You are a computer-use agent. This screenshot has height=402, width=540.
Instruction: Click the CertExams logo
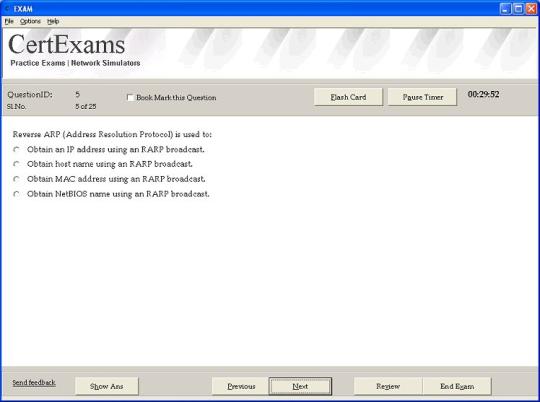tap(66, 45)
